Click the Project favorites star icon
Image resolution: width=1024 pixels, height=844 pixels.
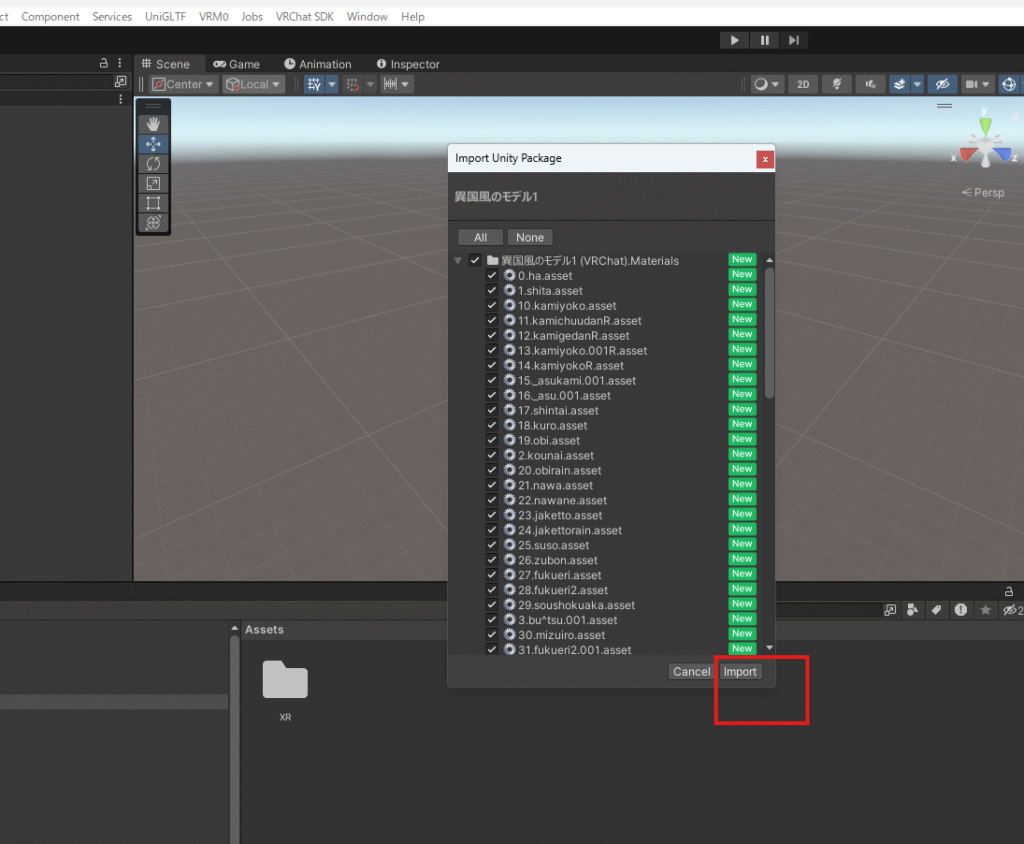[x=985, y=610]
